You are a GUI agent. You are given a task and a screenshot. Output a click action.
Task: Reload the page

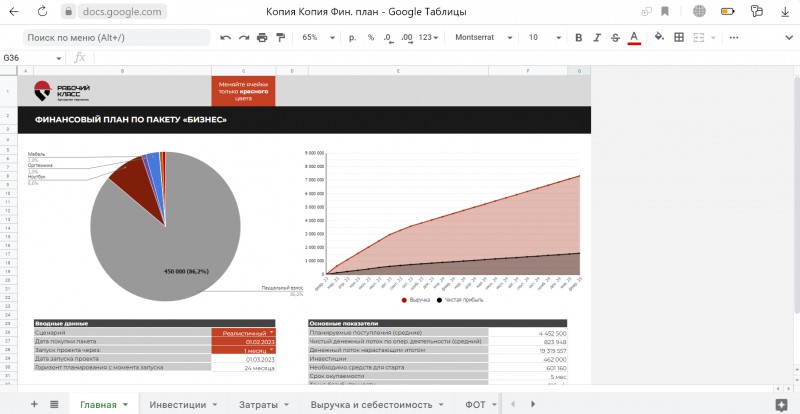coord(42,11)
